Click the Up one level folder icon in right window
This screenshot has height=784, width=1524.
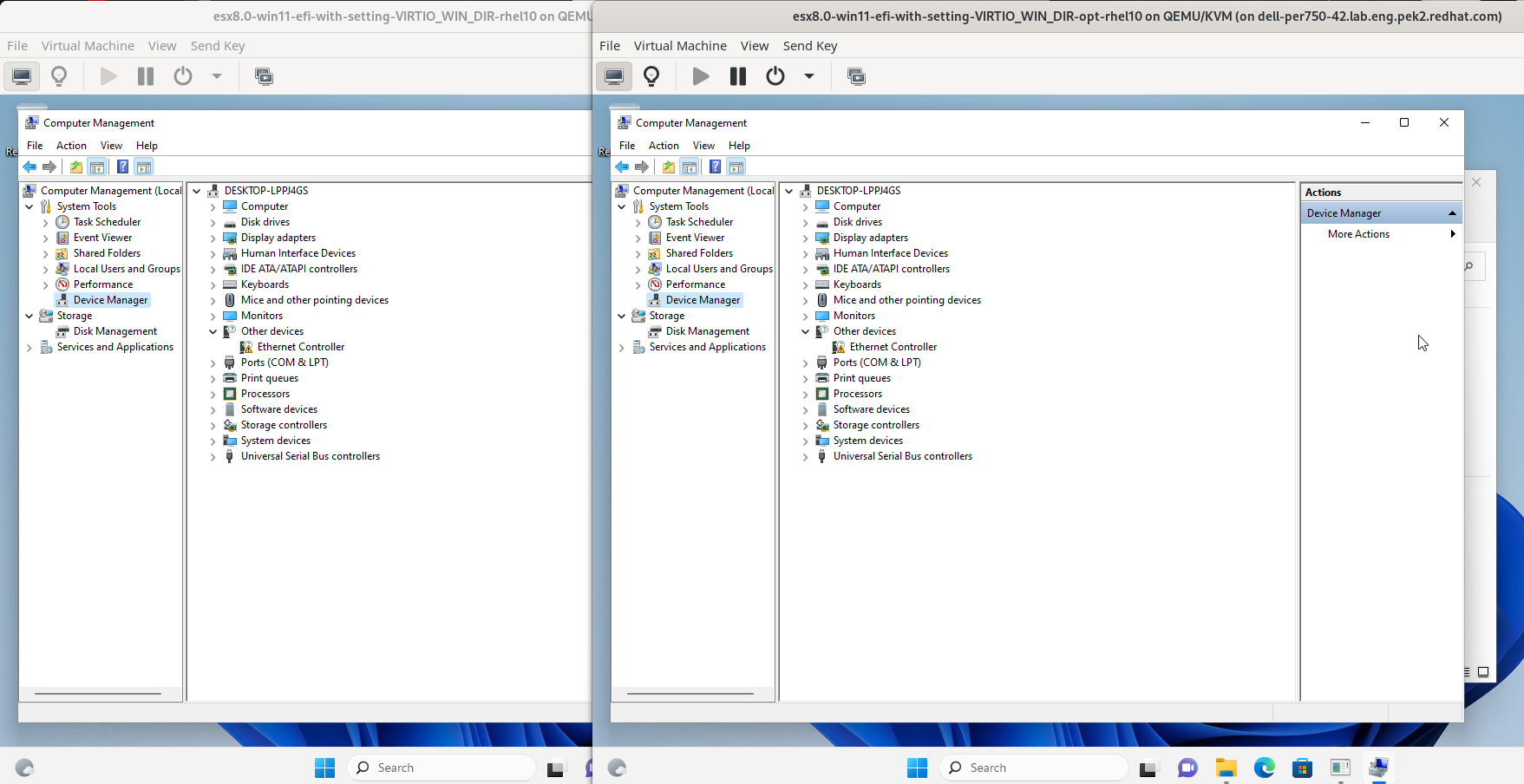click(668, 167)
